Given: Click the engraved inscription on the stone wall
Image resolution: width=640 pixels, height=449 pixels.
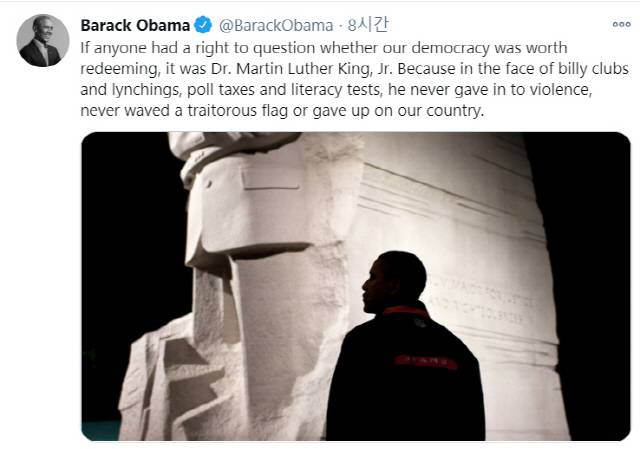Looking at the screenshot, I should (x=480, y=302).
